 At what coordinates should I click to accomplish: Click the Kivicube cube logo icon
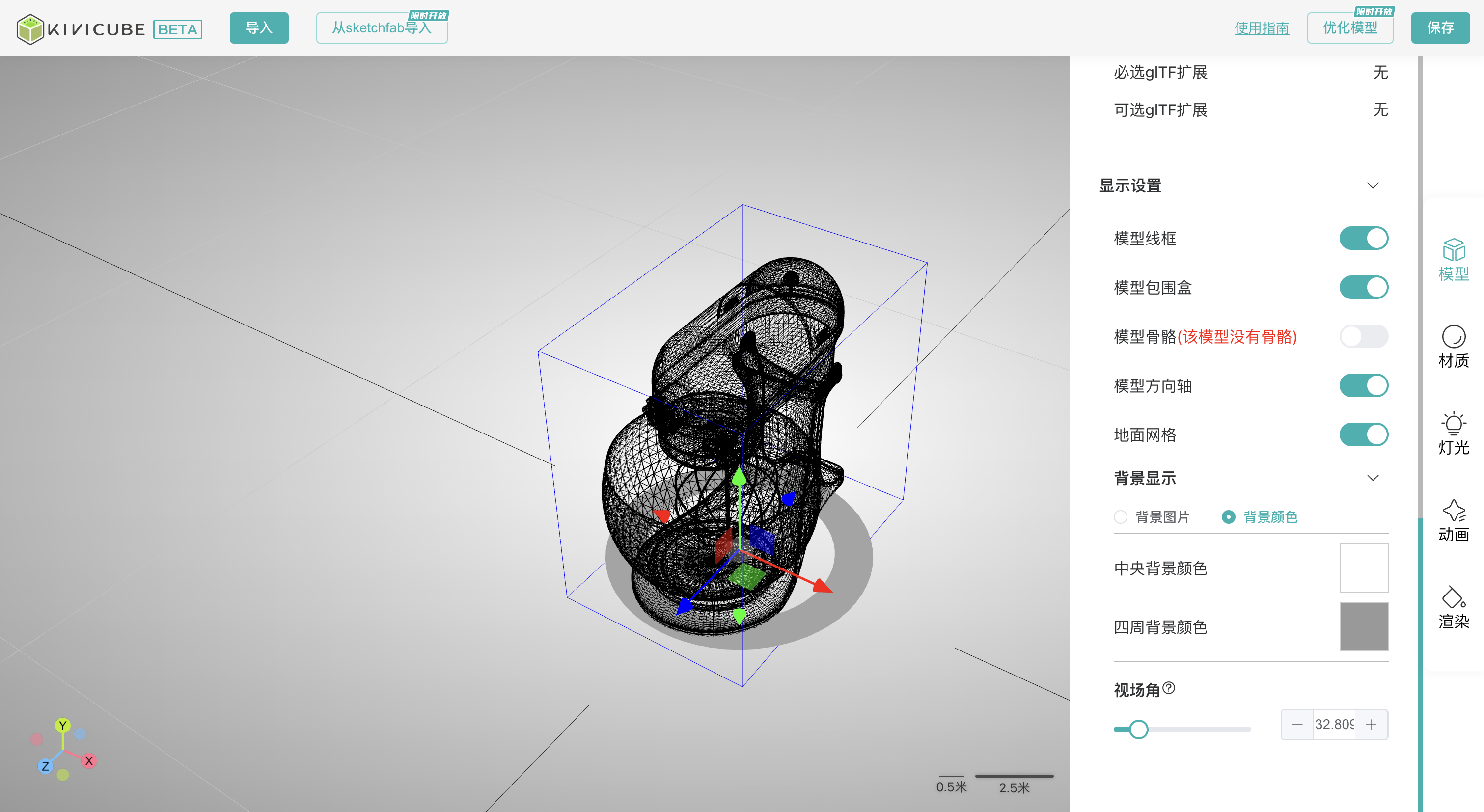coord(30,29)
